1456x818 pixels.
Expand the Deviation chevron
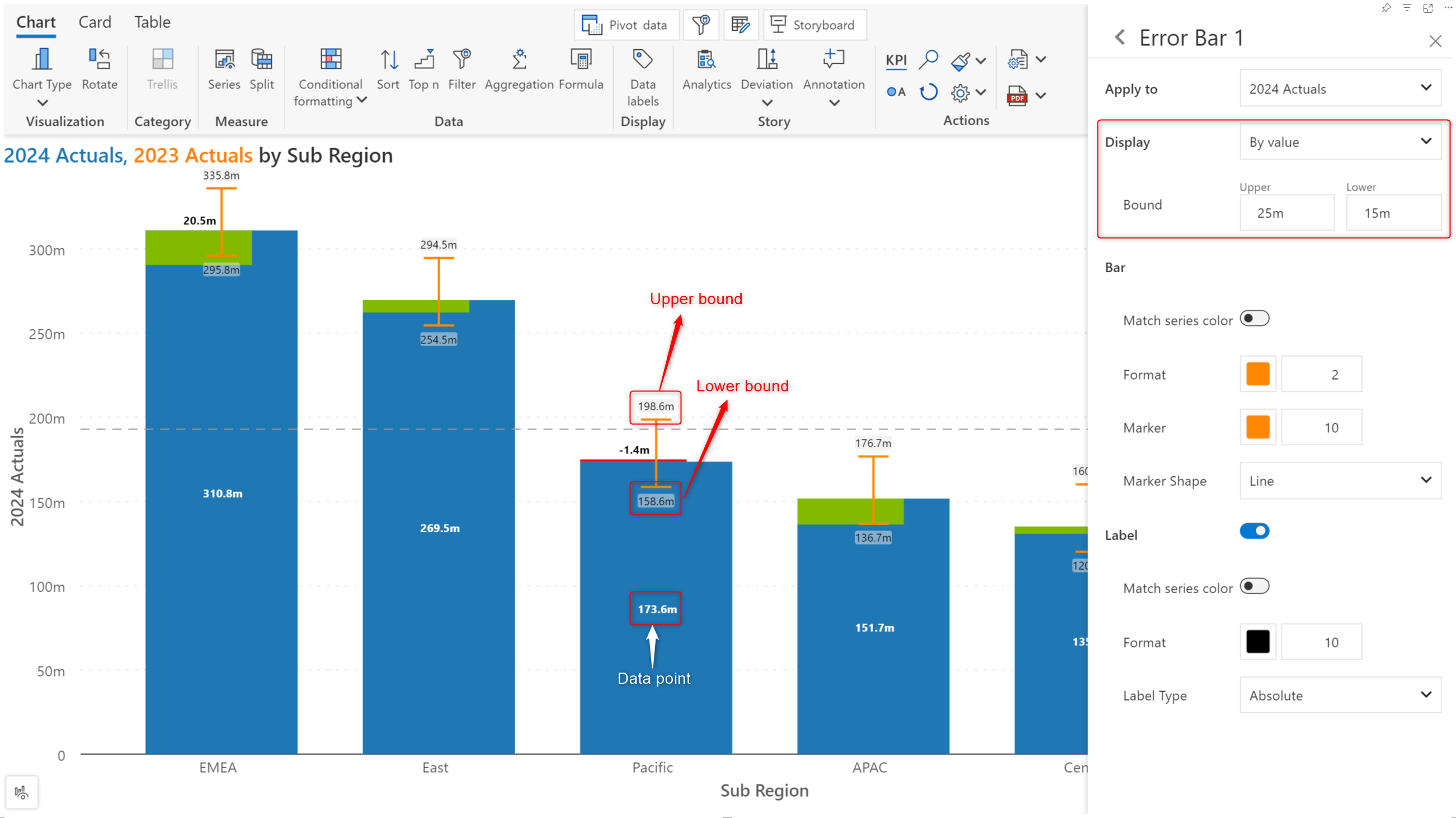[767, 103]
